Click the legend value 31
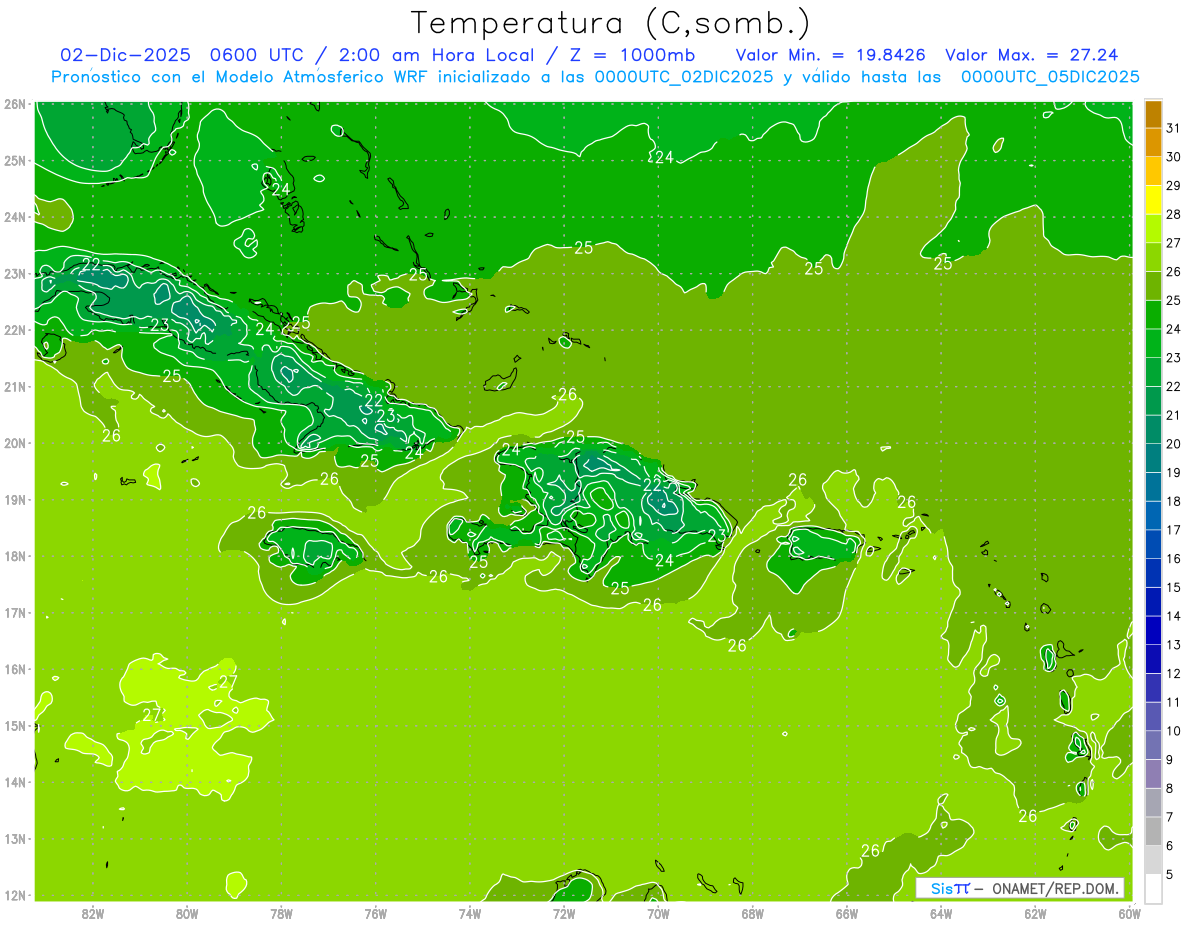Viewport: 1200px width, 927px height. pyautogui.click(x=1174, y=128)
